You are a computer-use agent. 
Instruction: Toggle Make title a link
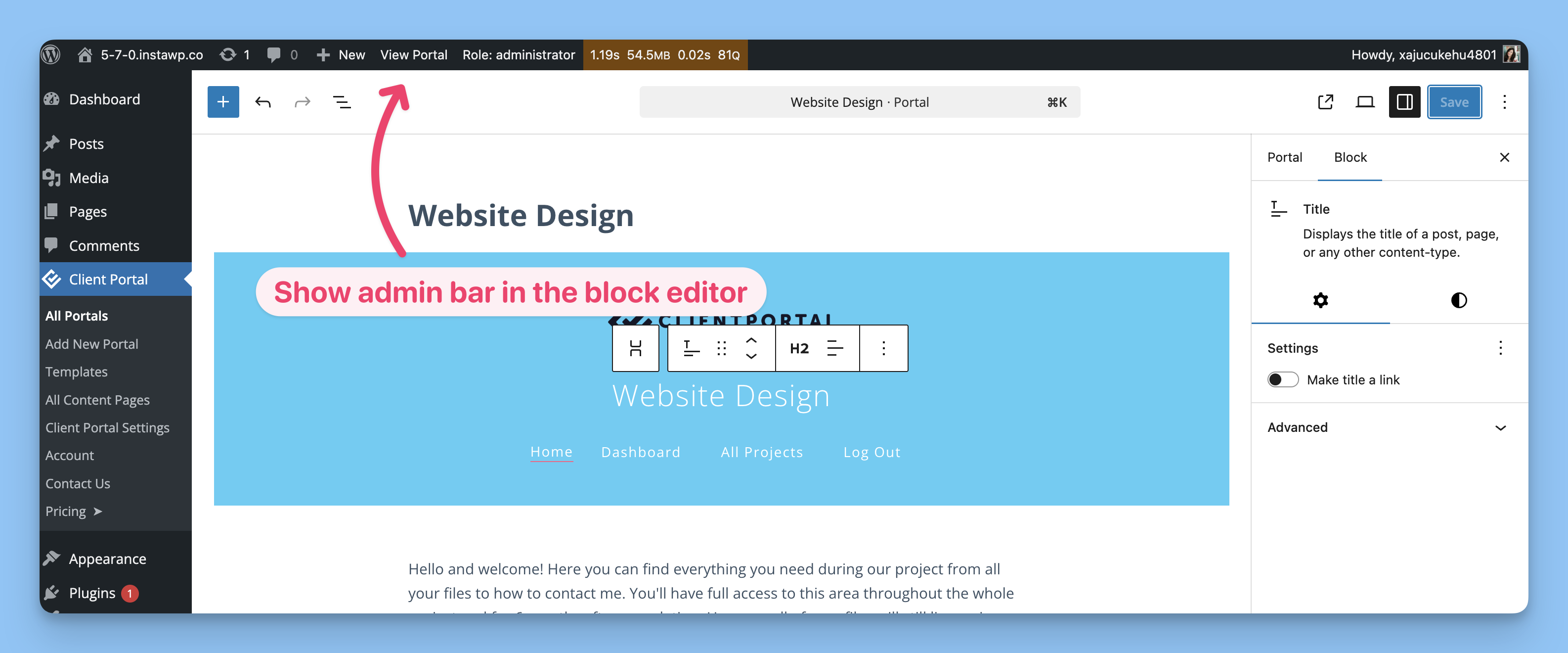pos(1282,379)
